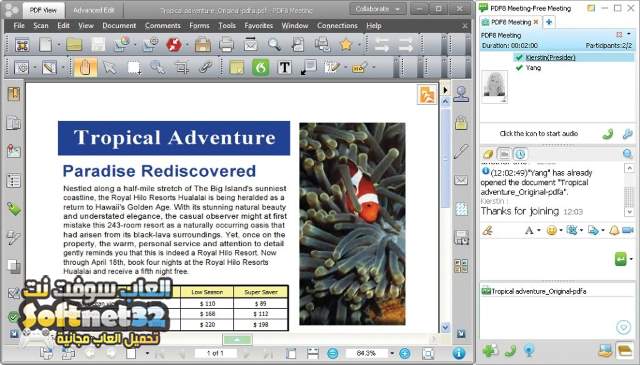Screen dimensions: 640x365
Task: Click the briefcase portfolio icon in toolbar
Action: (202, 45)
